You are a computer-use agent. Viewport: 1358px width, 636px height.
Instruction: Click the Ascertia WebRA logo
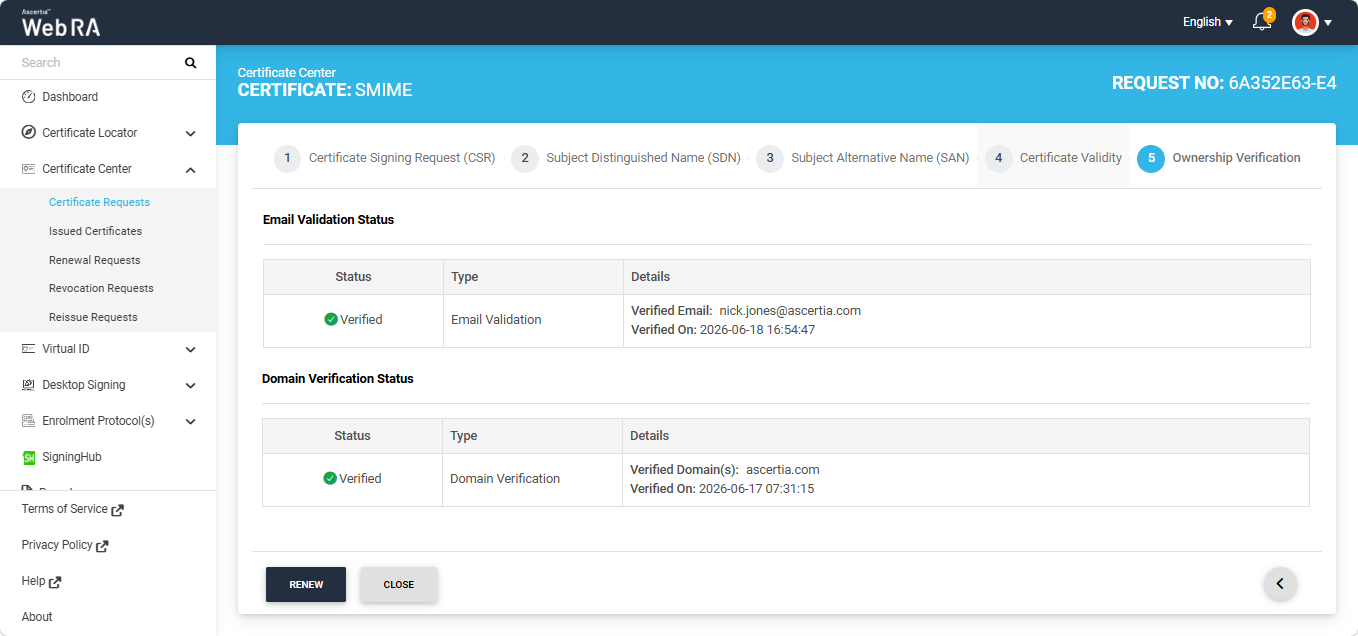60,23
